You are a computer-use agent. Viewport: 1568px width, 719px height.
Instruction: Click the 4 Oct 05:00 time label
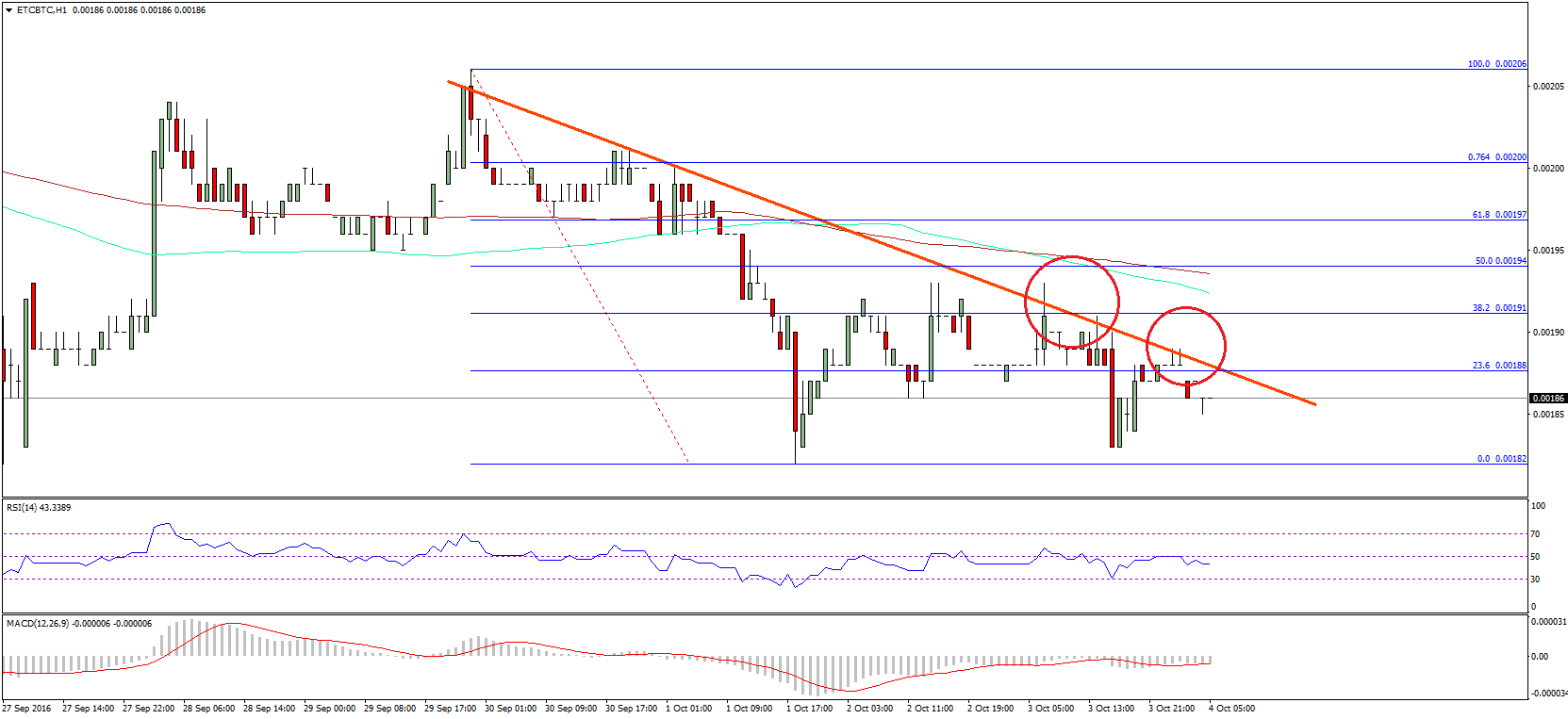(1232, 709)
